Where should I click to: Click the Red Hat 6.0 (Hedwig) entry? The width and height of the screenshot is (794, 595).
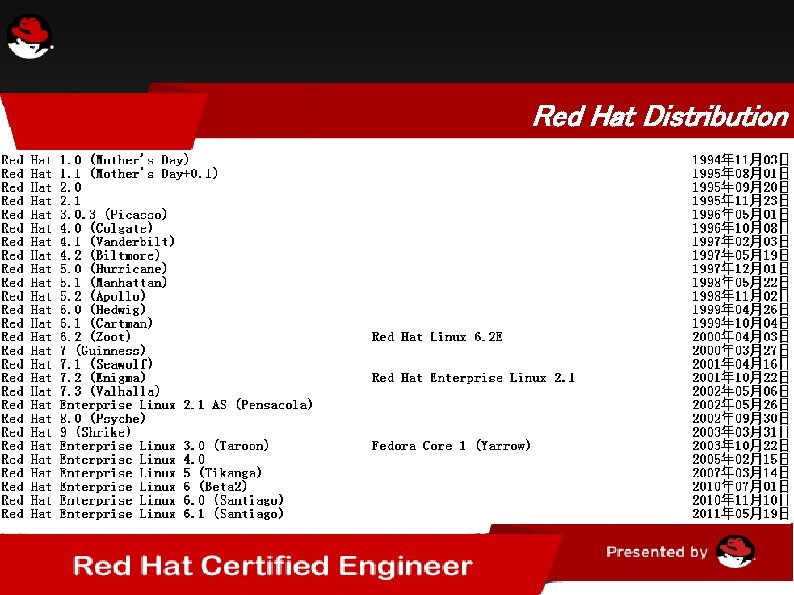point(73,310)
